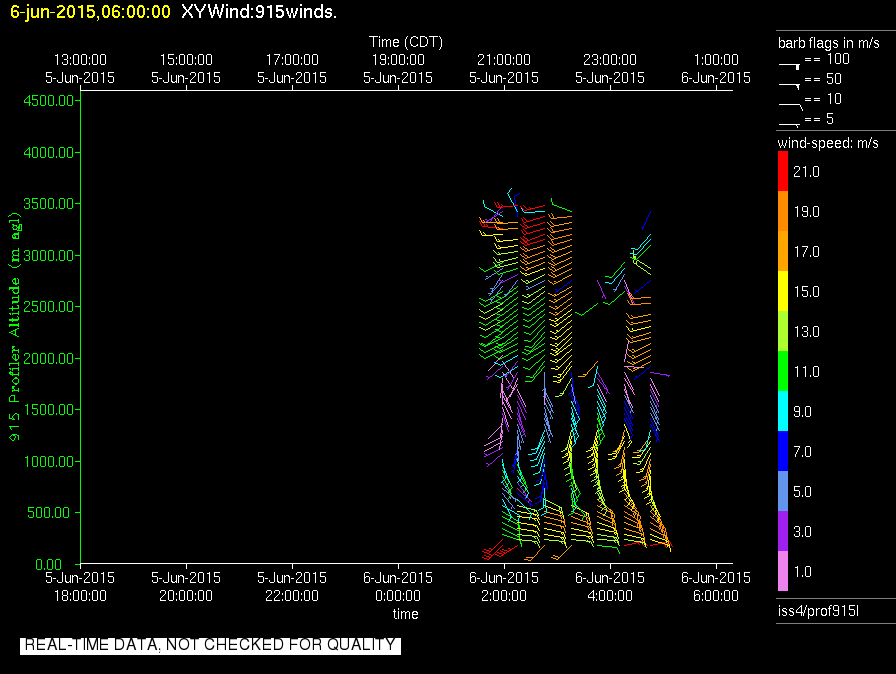Select the Time (CDT) top axis label
The height and width of the screenshot is (674, 896).
[405, 42]
